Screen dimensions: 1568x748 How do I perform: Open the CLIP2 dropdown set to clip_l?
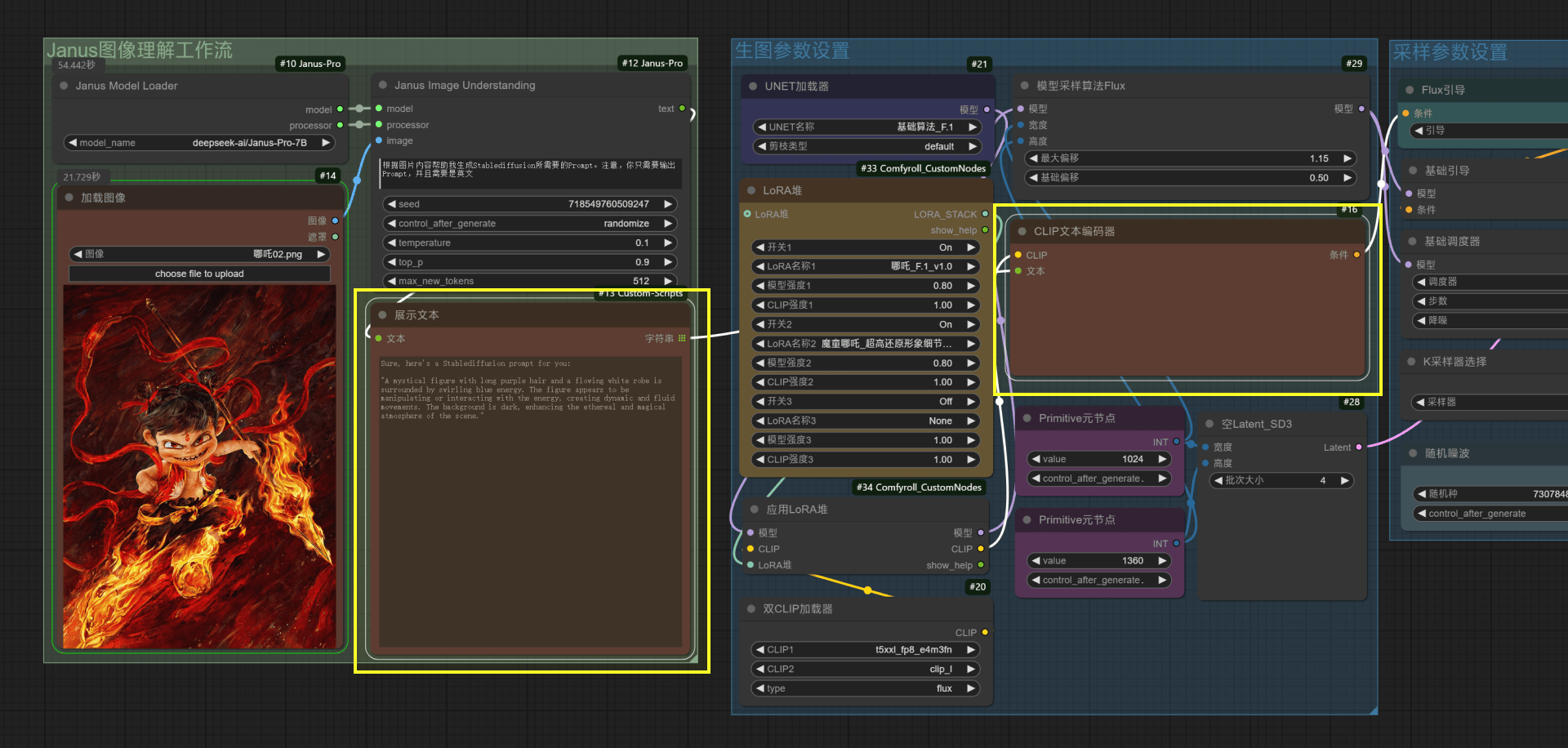(865, 669)
